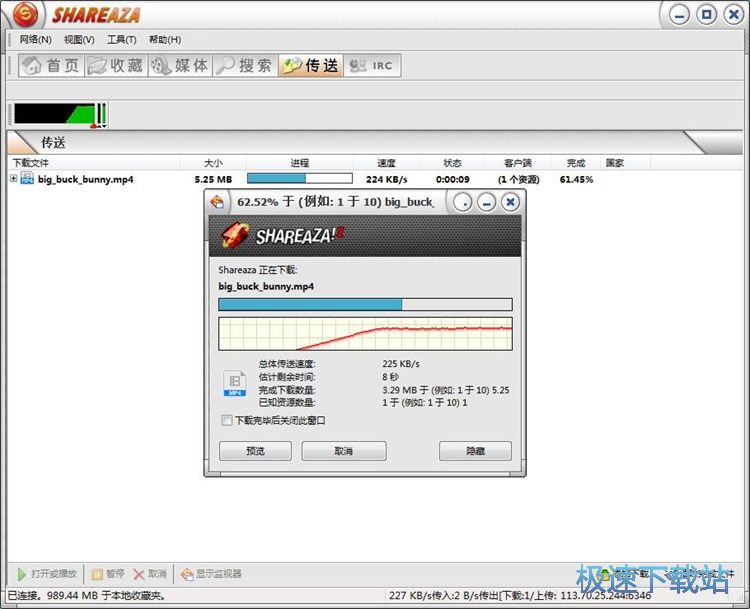Screen dimensions: 750x609
Task: Click the 取消 red X toolbar button
Action: [150, 574]
